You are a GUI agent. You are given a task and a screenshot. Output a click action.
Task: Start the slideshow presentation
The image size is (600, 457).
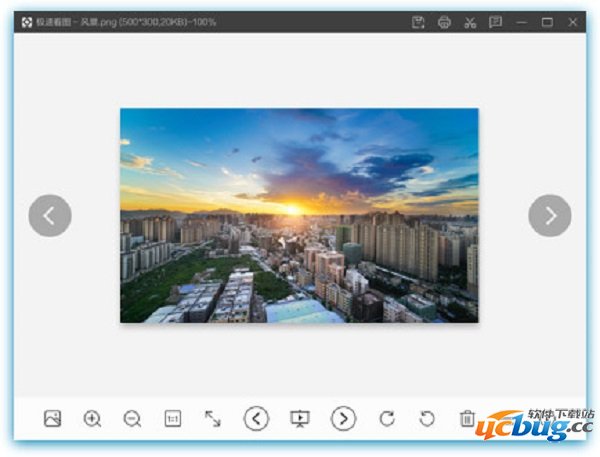[x=299, y=419]
